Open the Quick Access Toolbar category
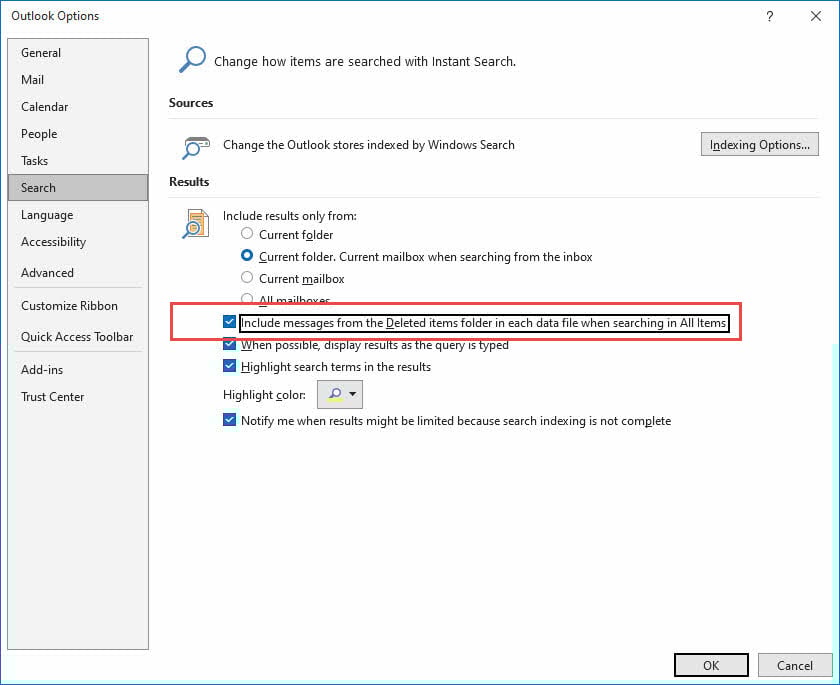 78,337
